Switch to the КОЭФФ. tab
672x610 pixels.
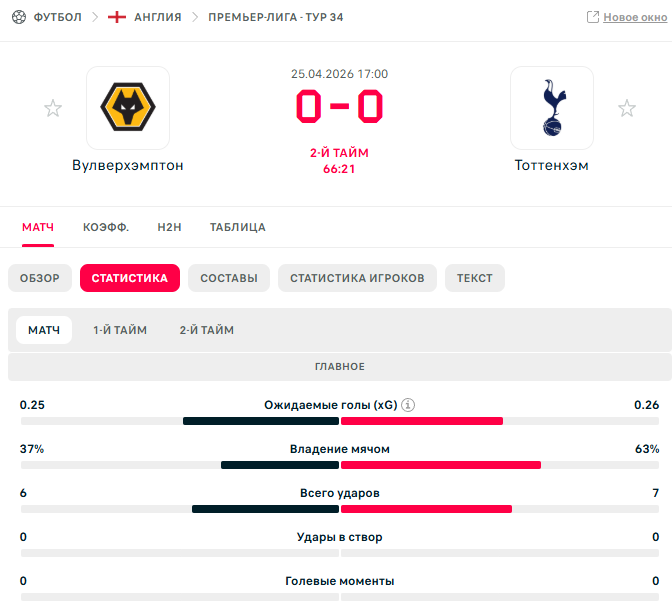[x=106, y=227]
